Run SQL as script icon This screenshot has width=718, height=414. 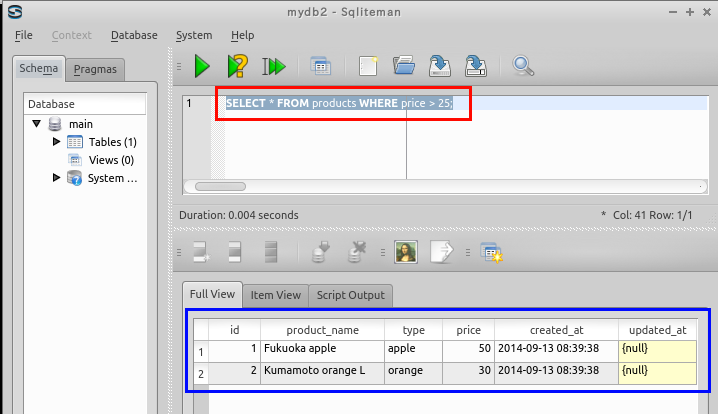(x=273, y=66)
